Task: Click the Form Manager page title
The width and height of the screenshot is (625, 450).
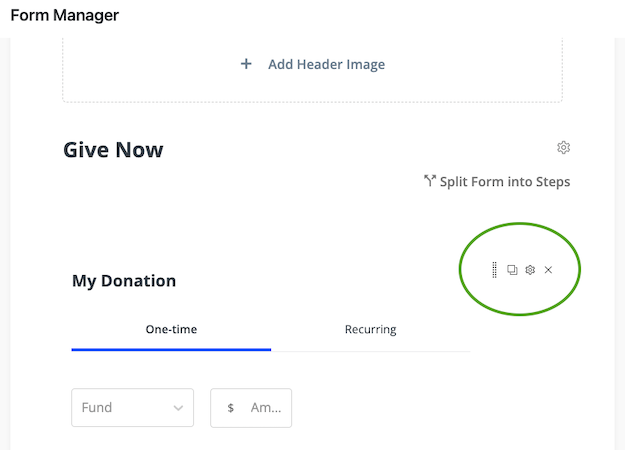Action: tap(64, 15)
